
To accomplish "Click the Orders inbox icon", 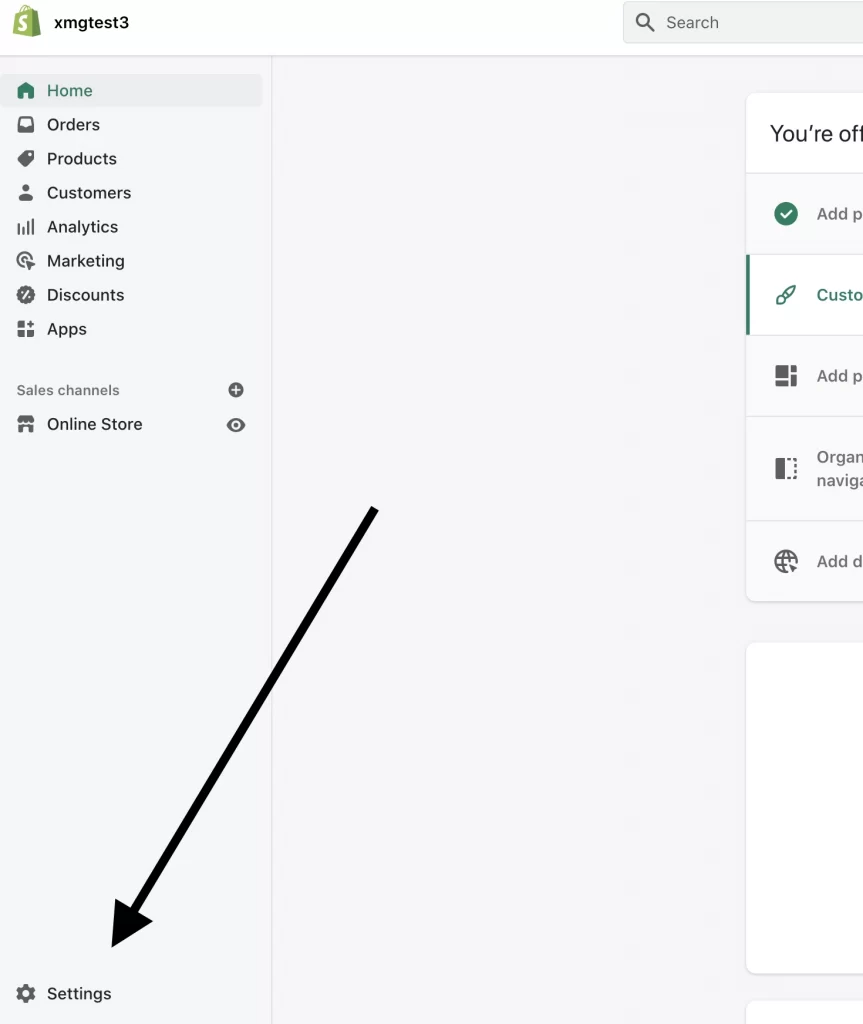I will click(x=25, y=125).
